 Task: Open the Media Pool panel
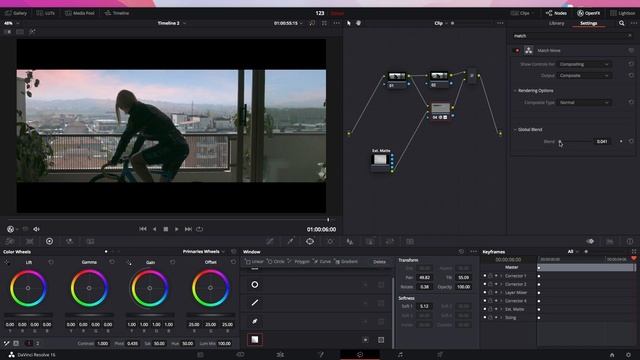click(x=80, y=13)
